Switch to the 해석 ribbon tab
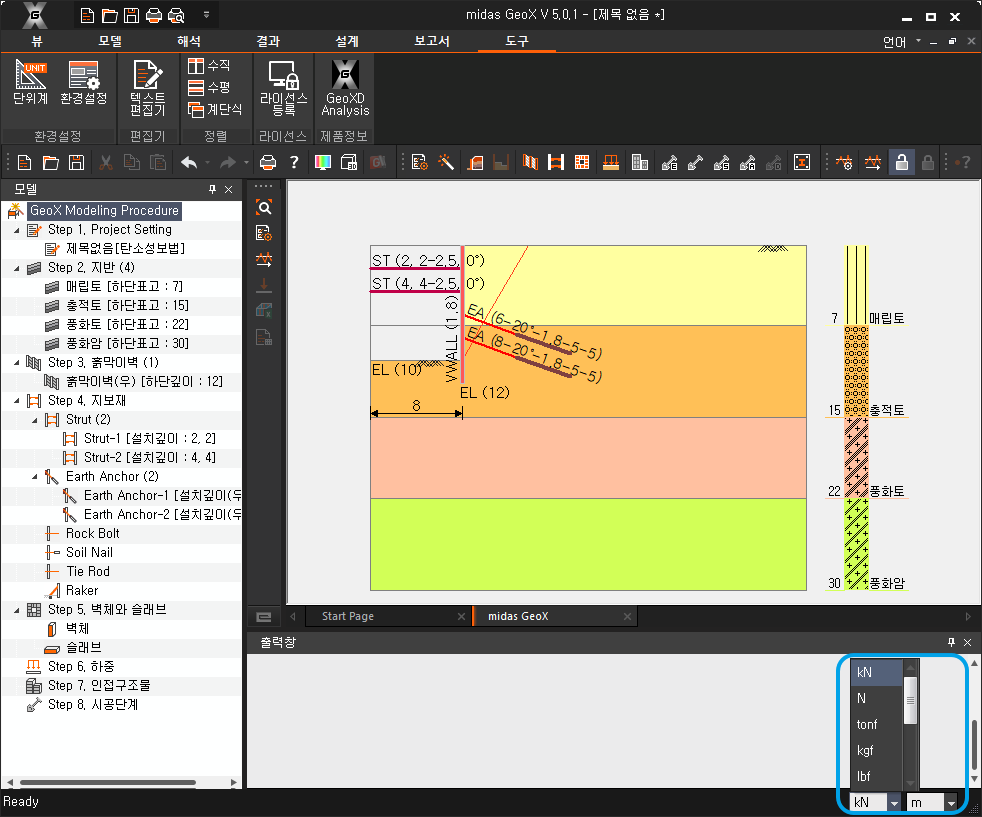Image resolution: width=982 pixels, height=817 pixels. pos(188,41)
